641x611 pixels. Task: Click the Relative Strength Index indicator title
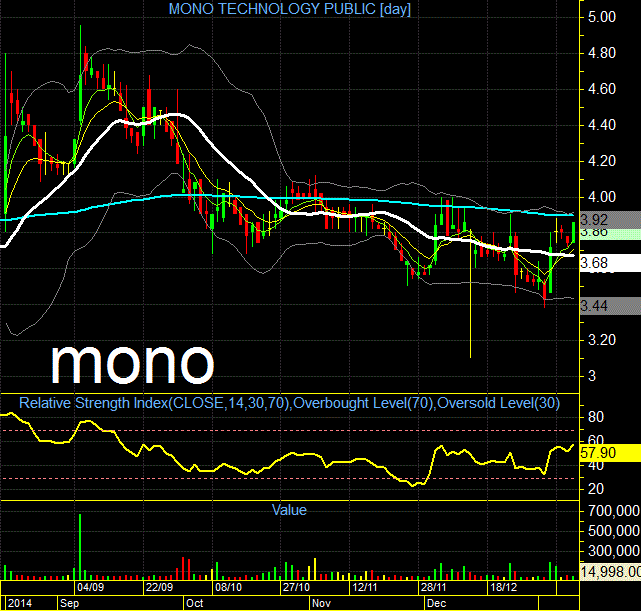click(x=289, y=403)
